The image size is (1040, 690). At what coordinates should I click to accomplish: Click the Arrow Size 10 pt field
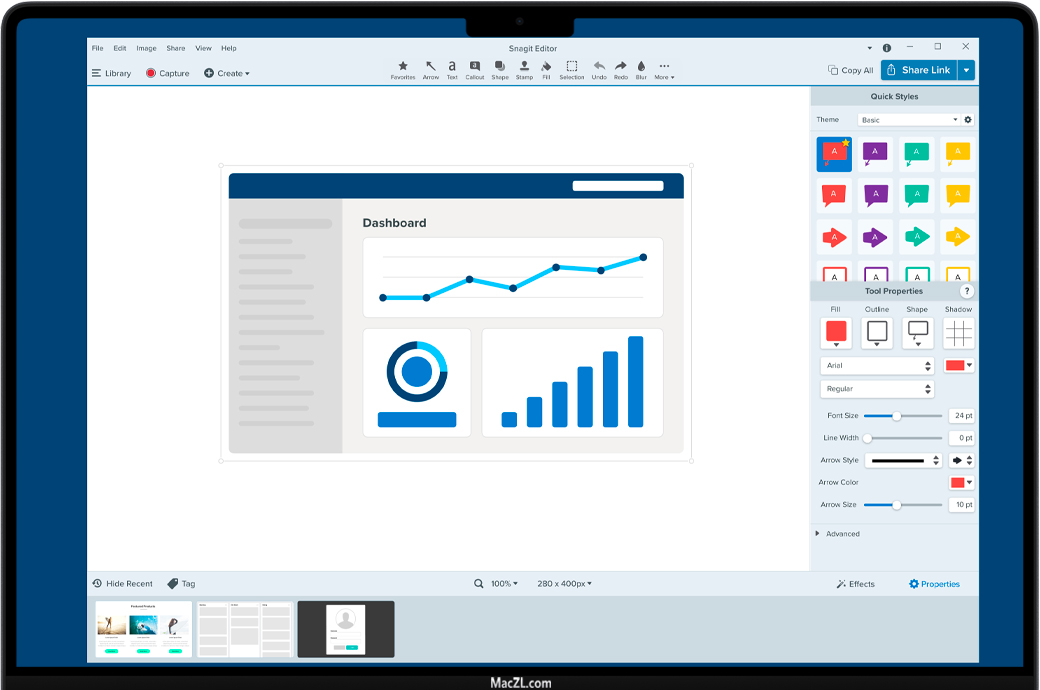pos(962,505)
